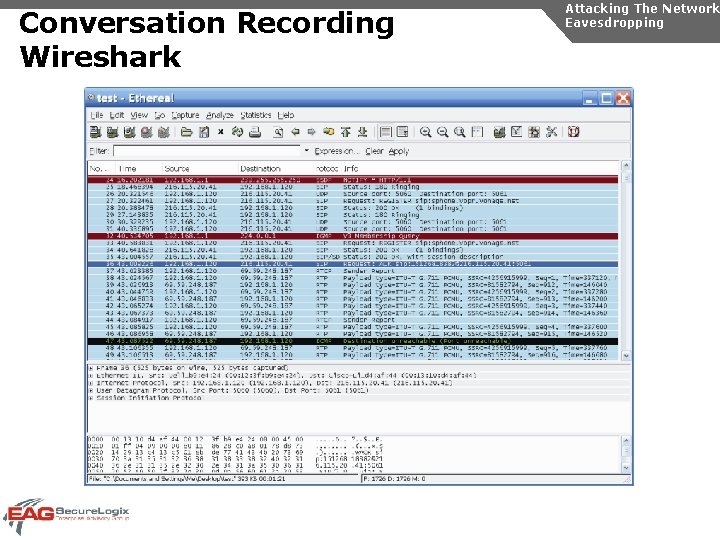This screenshot has width=720, height=540.
Task: Save the capture file with floppy icon
Action: (204, 132)
